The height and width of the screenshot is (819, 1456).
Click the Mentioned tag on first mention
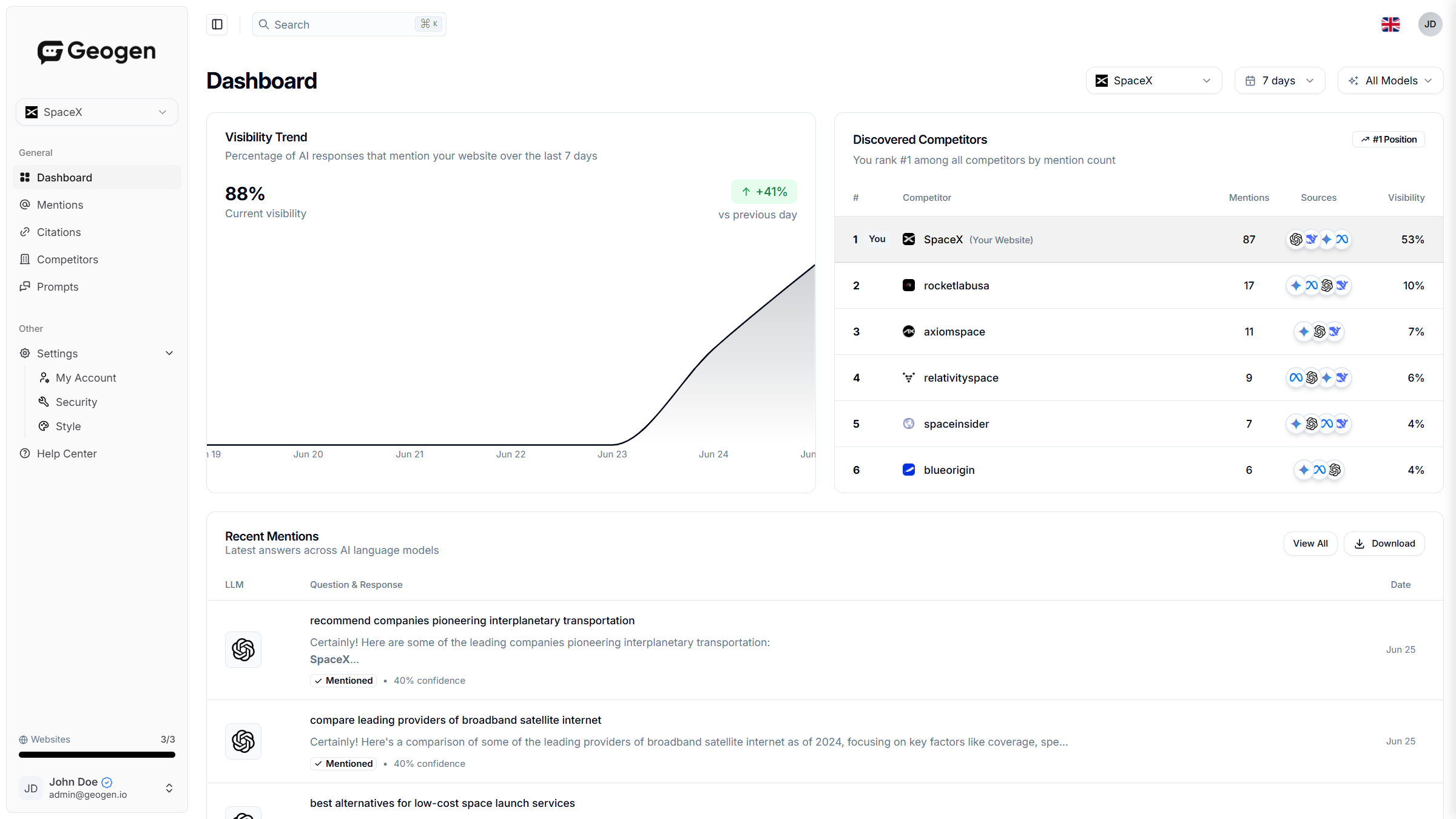point(343,681)
